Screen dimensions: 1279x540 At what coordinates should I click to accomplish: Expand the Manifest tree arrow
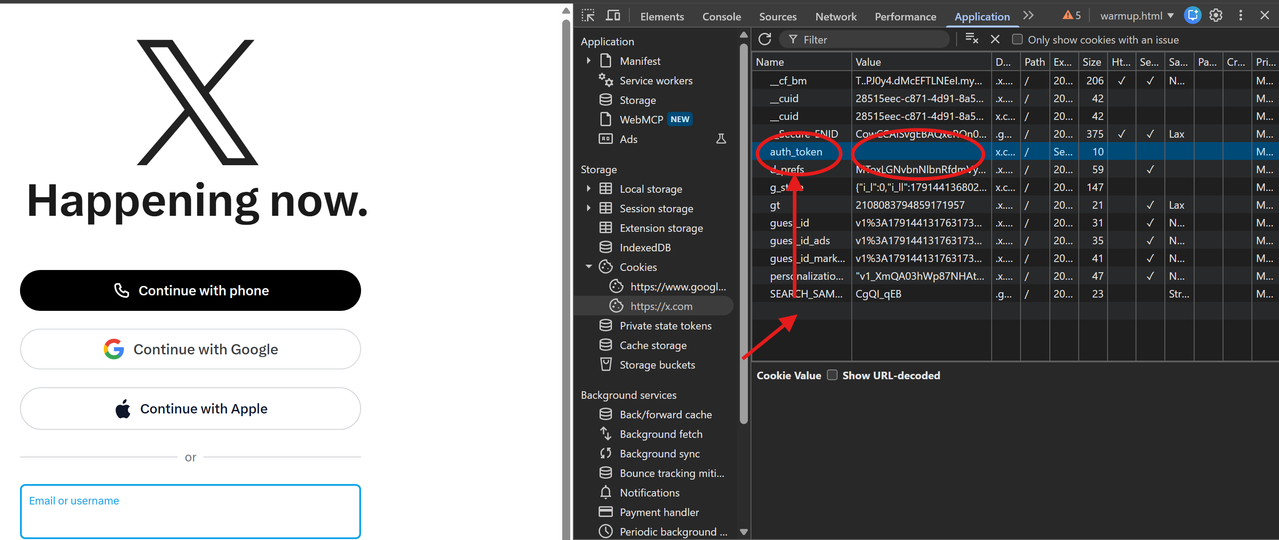[x=589, y=61]
